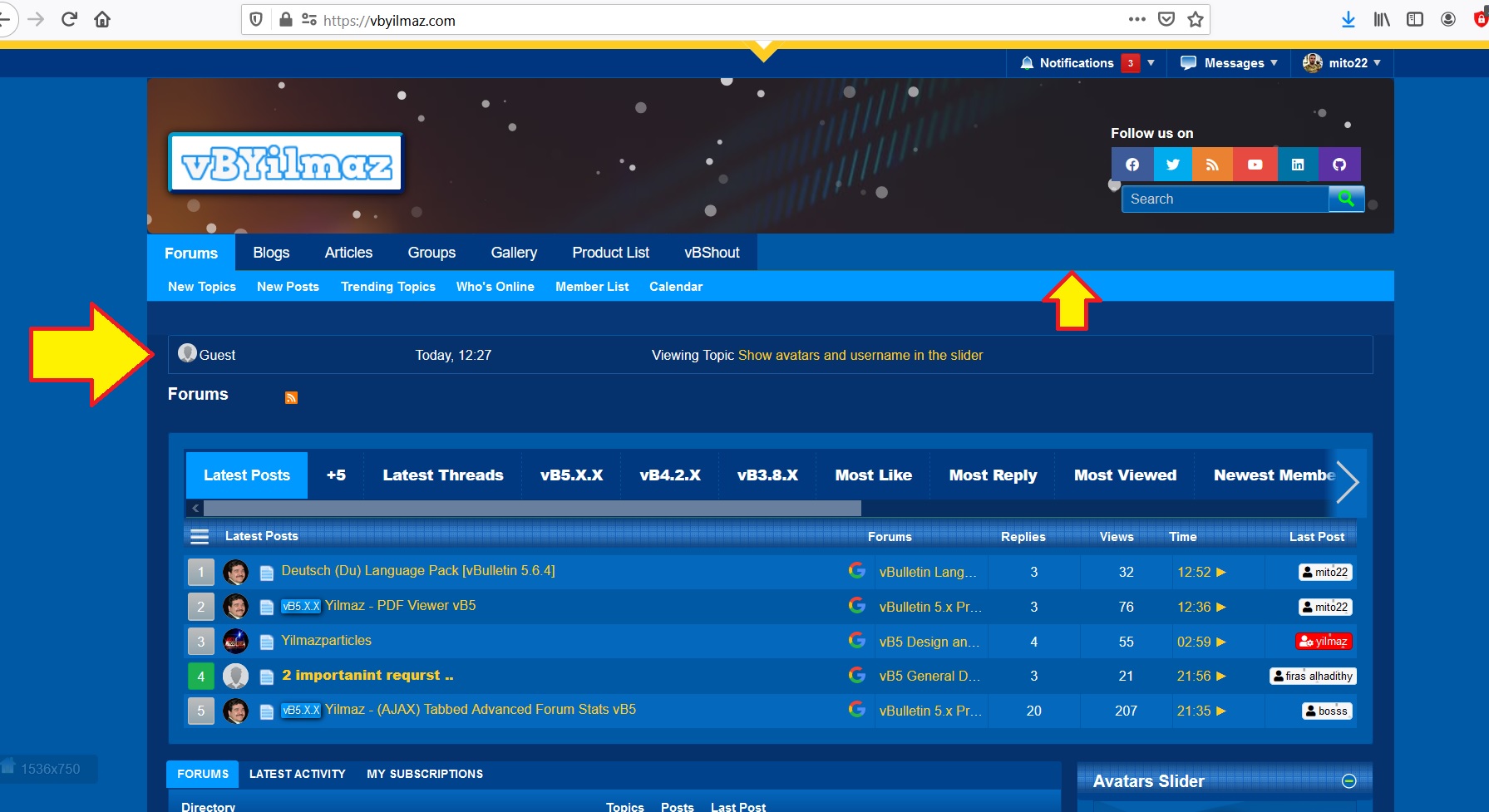
Task: Open the mito22 user menu arrow
Action: [x=1377, y=63]
